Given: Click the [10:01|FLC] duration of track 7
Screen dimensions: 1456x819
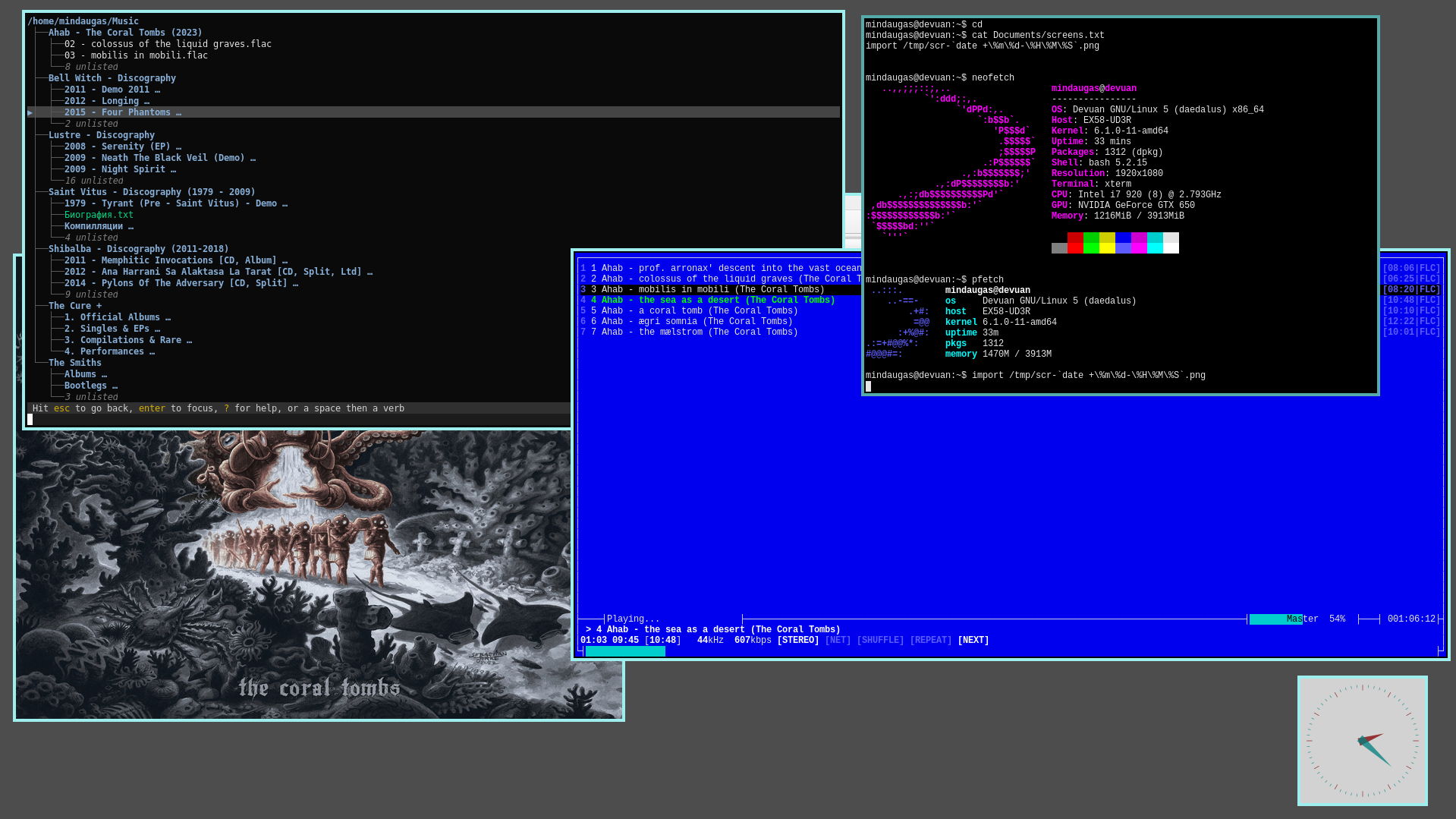Looking at the screenshot, I should [1411, 332].
